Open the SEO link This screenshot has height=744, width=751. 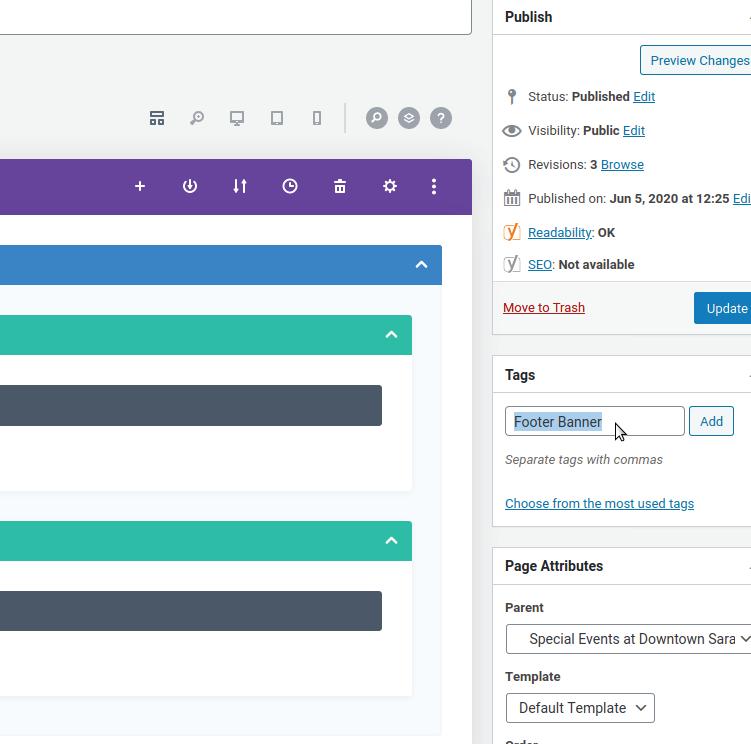(x=540, y=264)
